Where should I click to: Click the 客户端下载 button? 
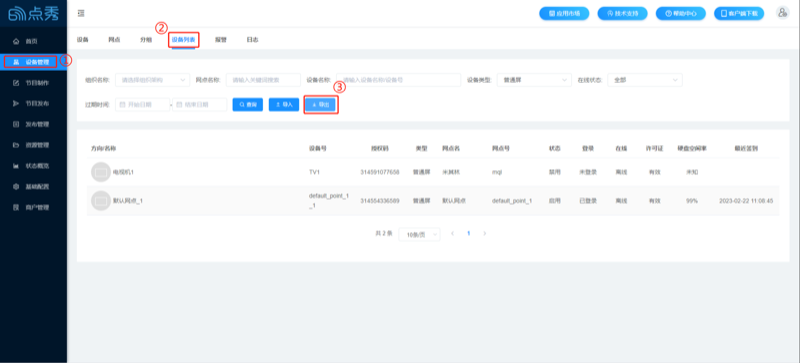tap(739, 14)
